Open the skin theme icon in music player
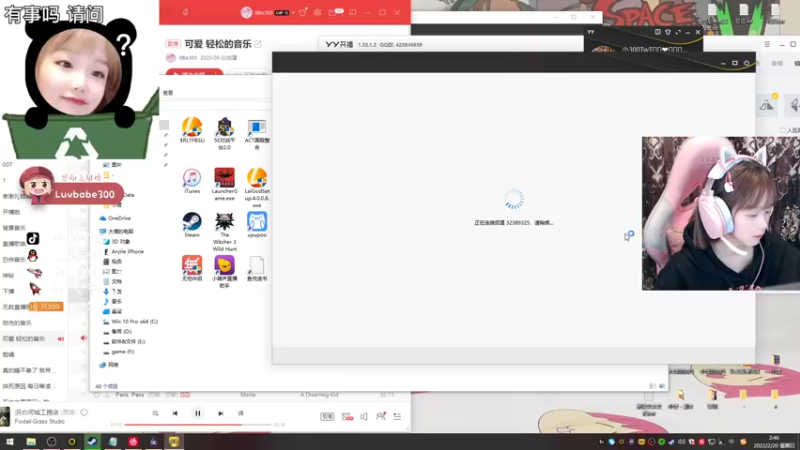Image resolution: width=800 pixels, height=450 pixels. [303, 12]
